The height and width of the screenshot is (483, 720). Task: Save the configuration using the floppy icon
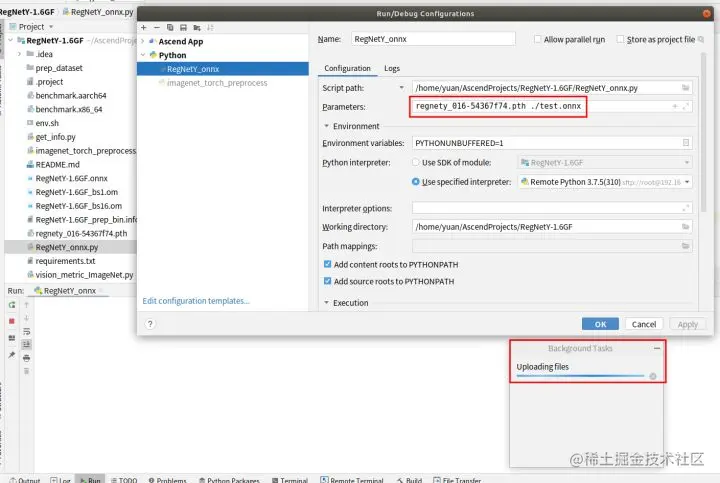tap(183, 28)
